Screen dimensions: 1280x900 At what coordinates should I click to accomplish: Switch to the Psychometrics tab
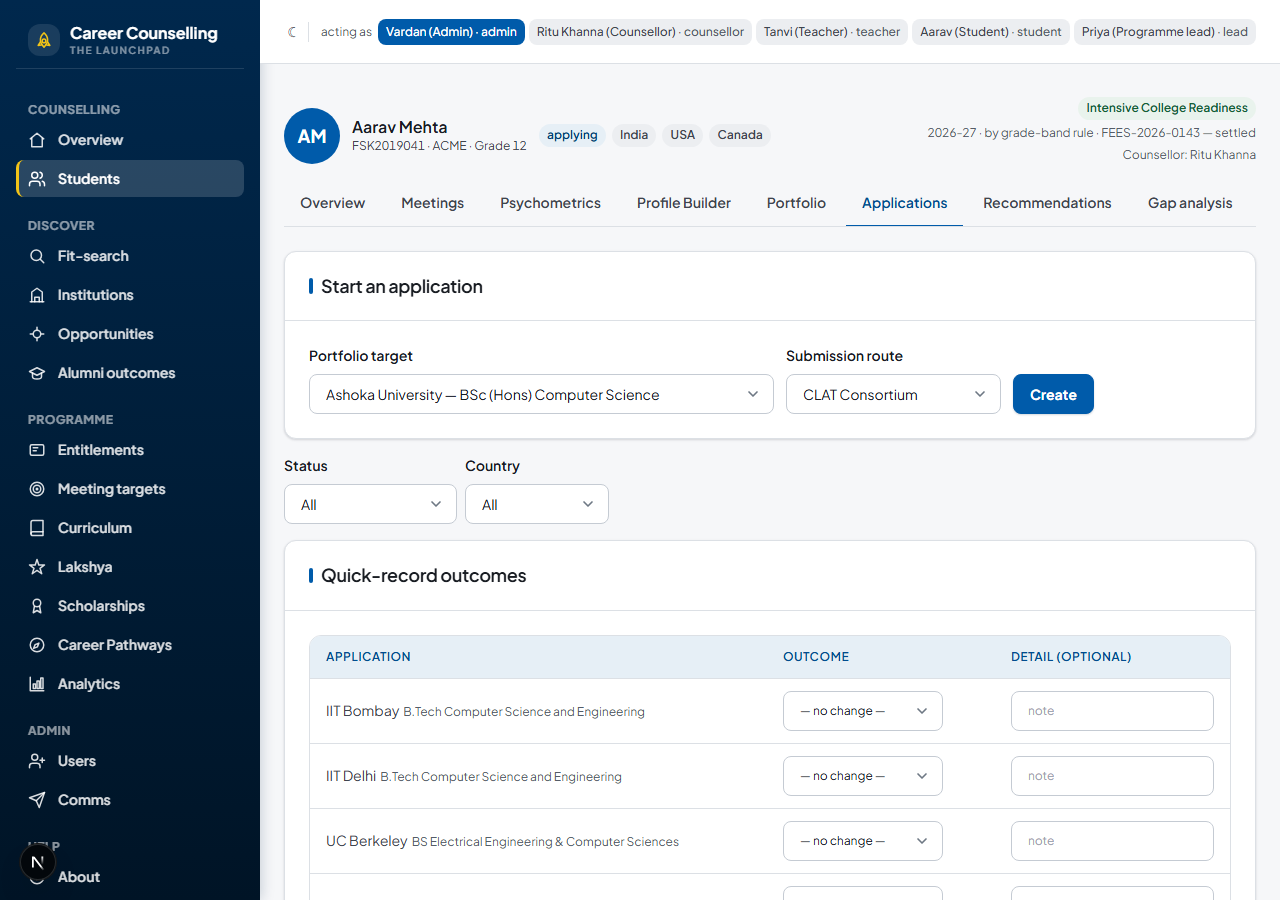pyautogui.click(x=551, y=203)
